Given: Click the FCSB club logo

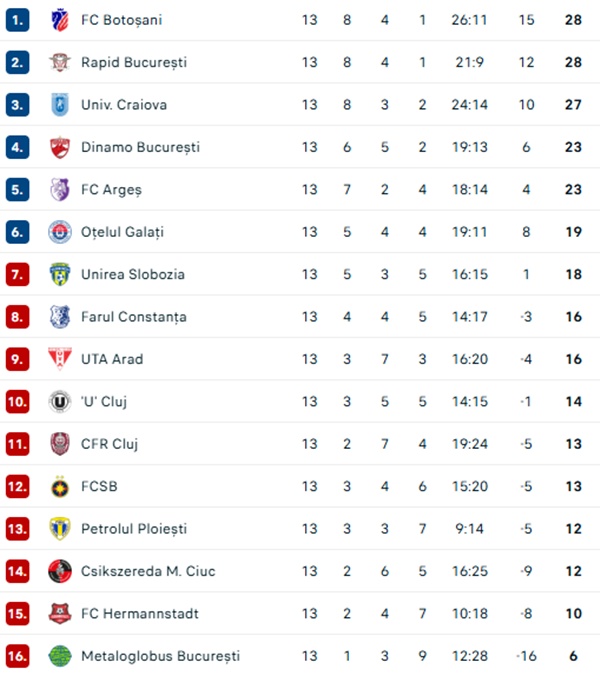Looking at the screenshot, I should [60, 487].
